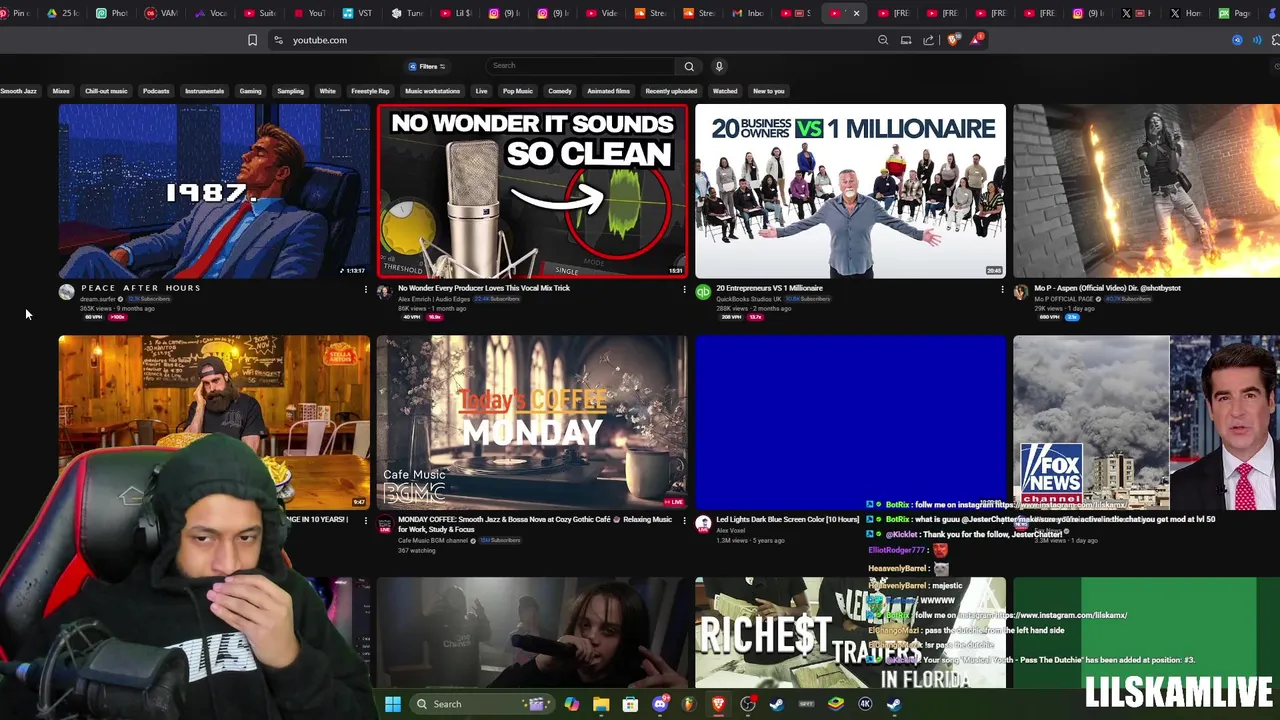Switch to Brave browser taskbar icon
This screenshot has width=1280, height=720.
coord(718,704)
